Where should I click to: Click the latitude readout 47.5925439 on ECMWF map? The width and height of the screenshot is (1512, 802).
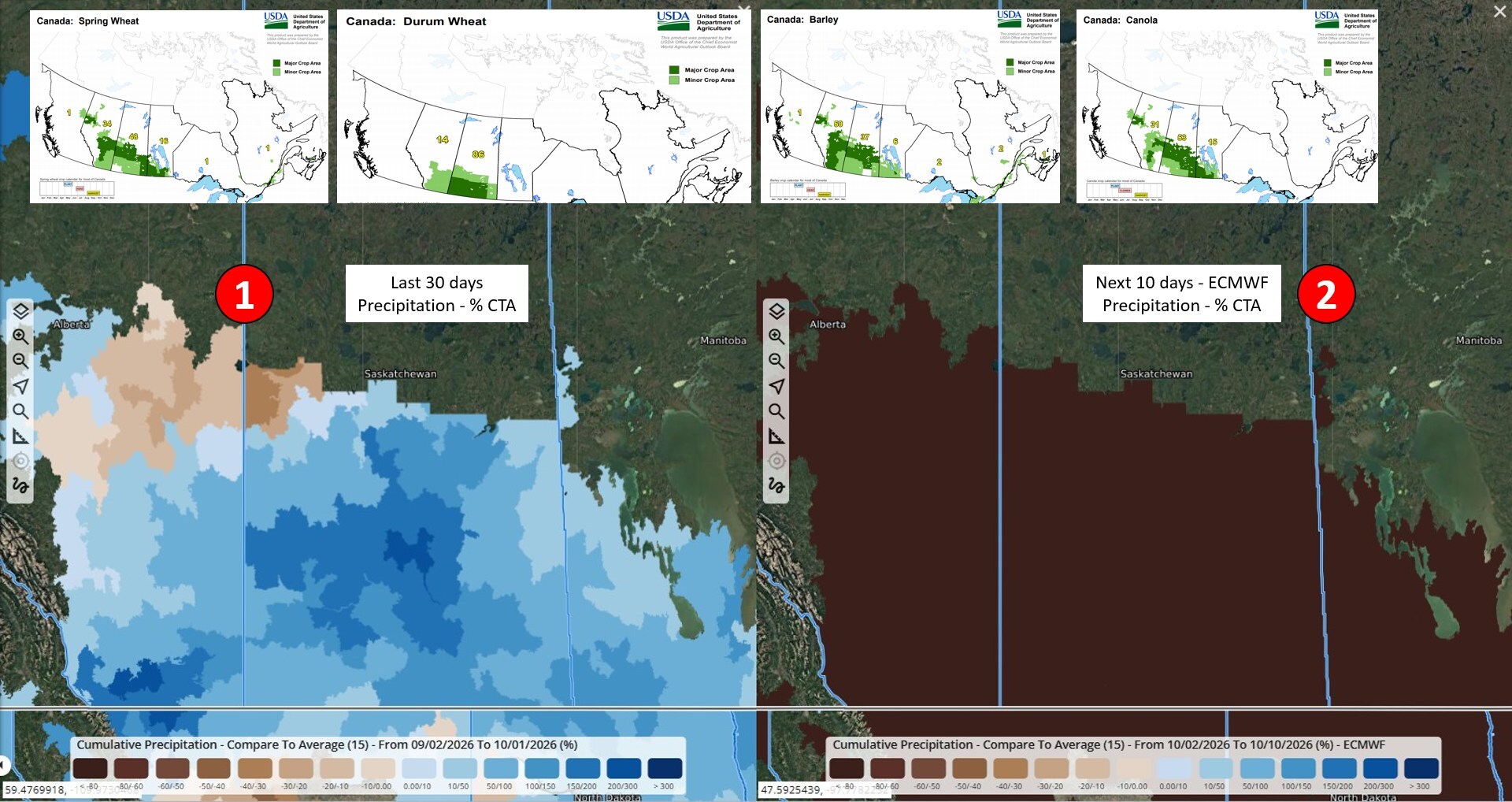791,789
